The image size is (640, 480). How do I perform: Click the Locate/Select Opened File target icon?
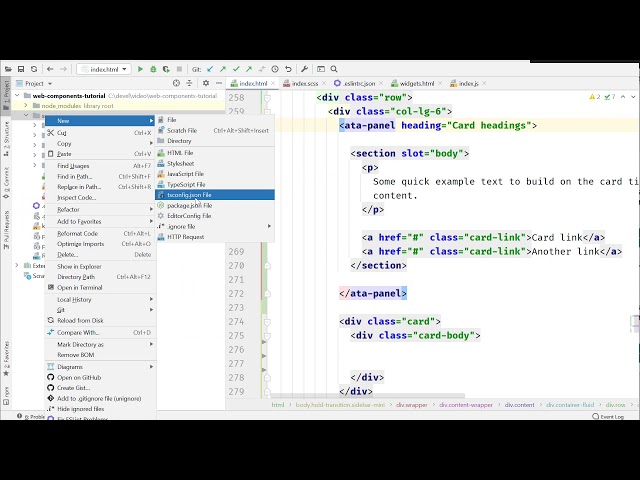[x=176, y=83]
